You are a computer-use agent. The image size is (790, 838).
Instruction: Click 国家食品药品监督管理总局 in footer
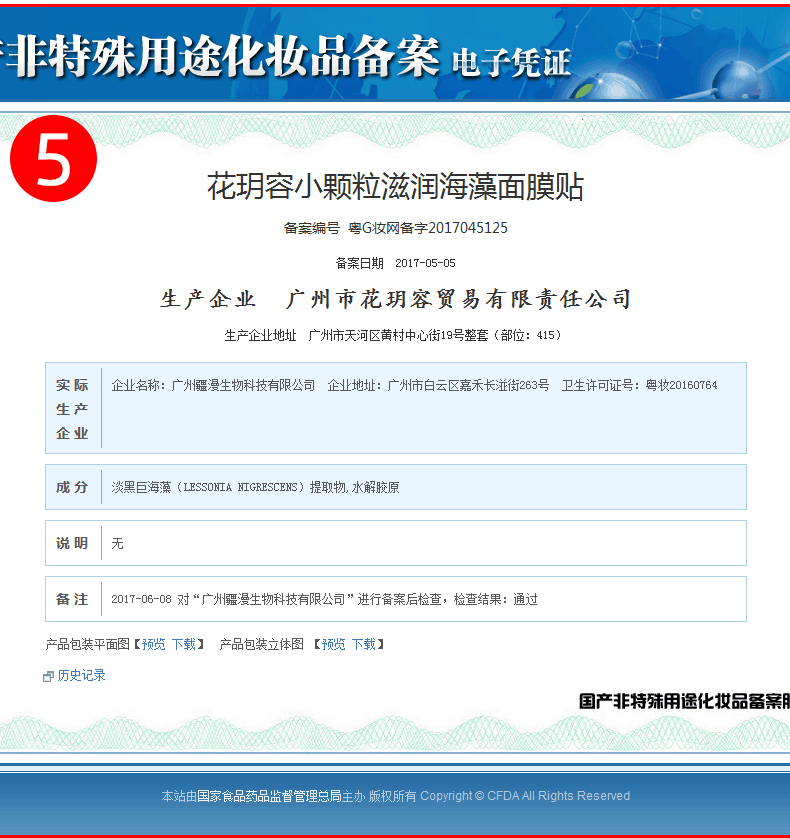pyautogui.click(x=269, y=796)
